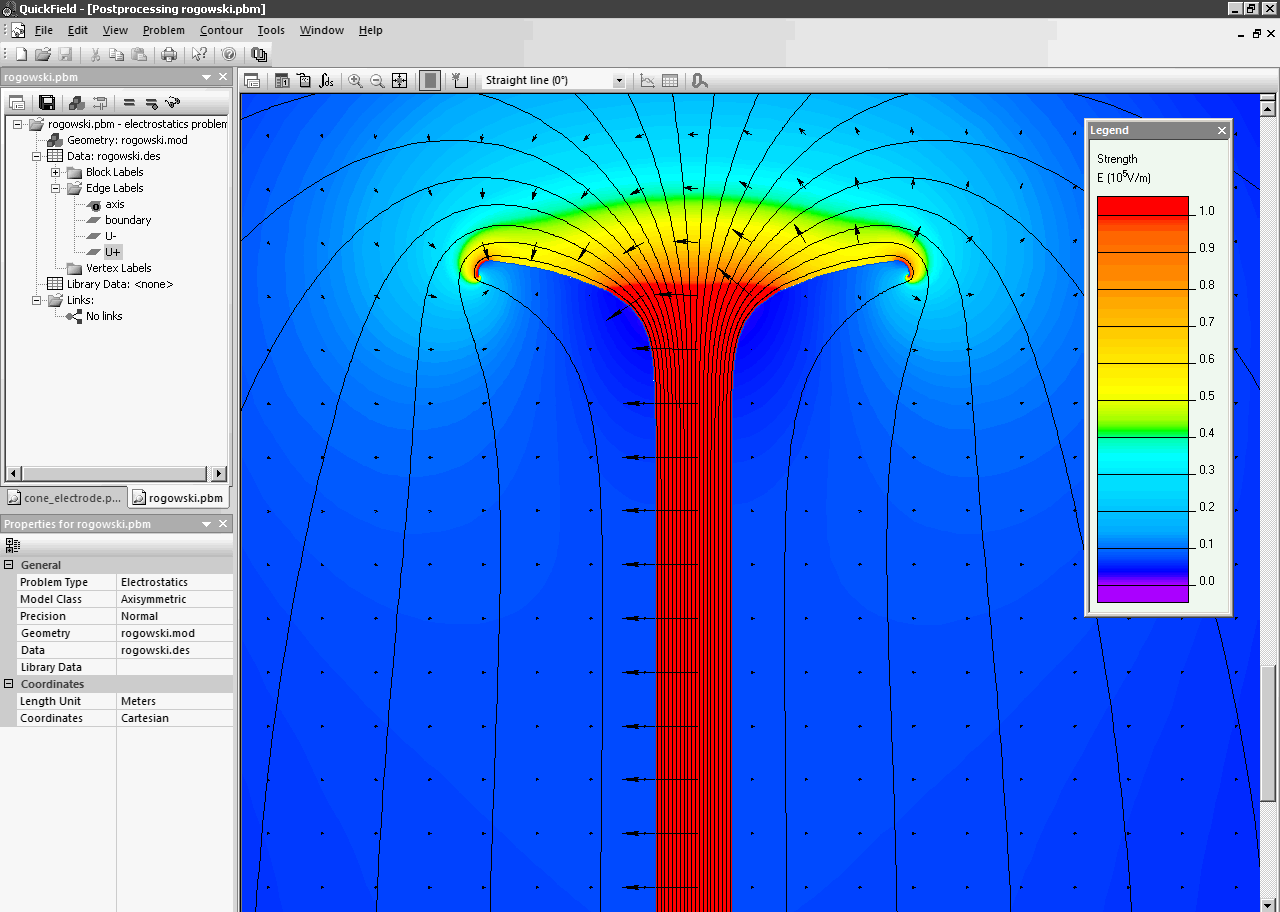Image resolution: width=1280 pixels, height=912 pixels.
Task: Open the Edit menu
Action: click(78, 30)
